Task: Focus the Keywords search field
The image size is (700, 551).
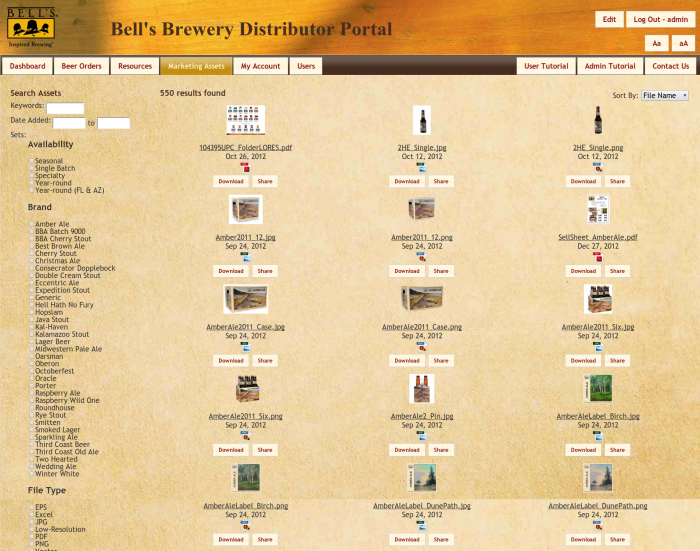Action: [x=65, y=109]
